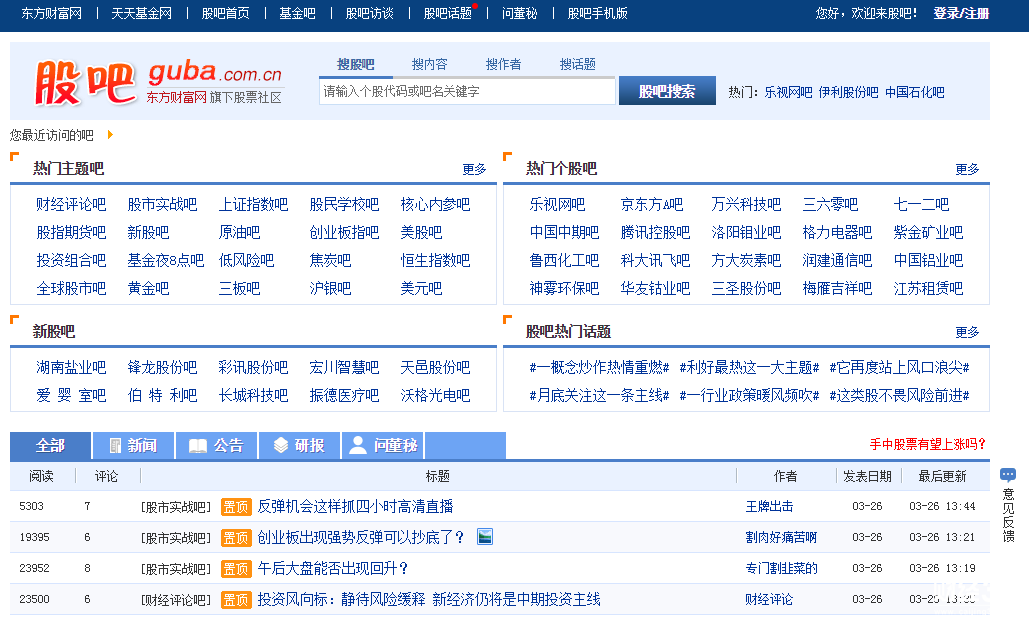Image resolution: width=1029 pixels, height=621 pixels.
Task: Open 京东方A吧 stock bar
Action: [x=652, y=204]
